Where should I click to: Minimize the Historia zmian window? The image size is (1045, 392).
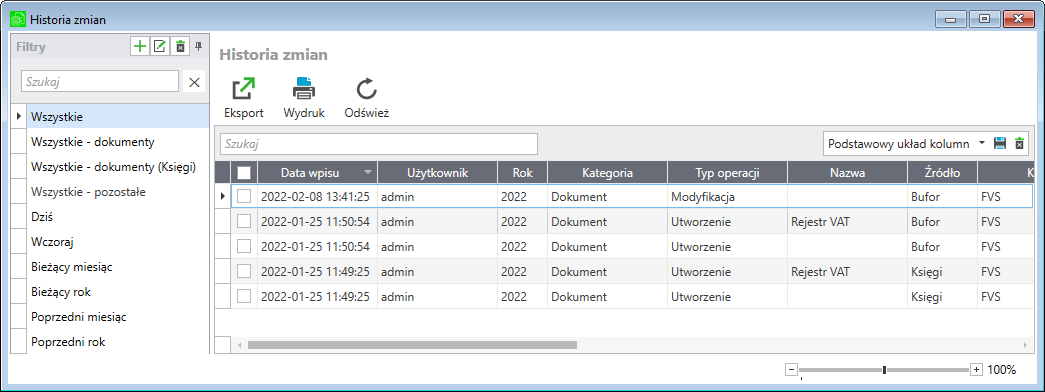tap(951, 19)
